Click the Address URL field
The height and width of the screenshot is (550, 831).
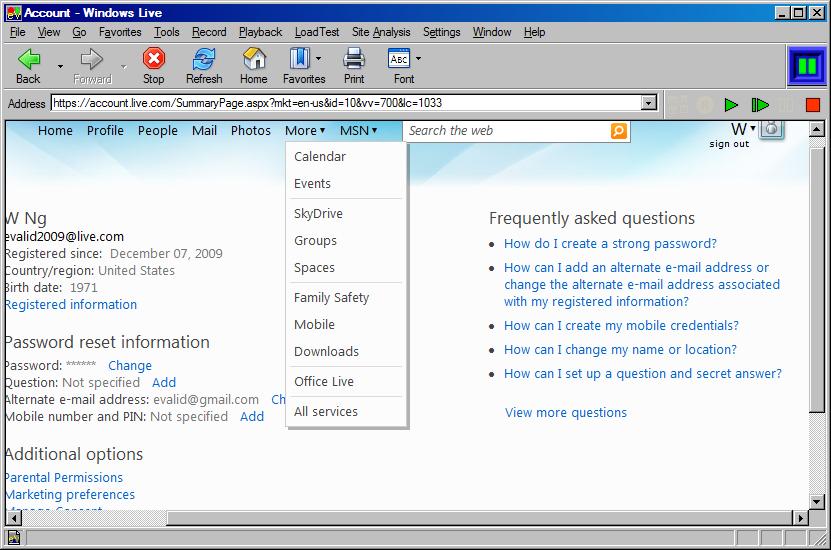346,103
